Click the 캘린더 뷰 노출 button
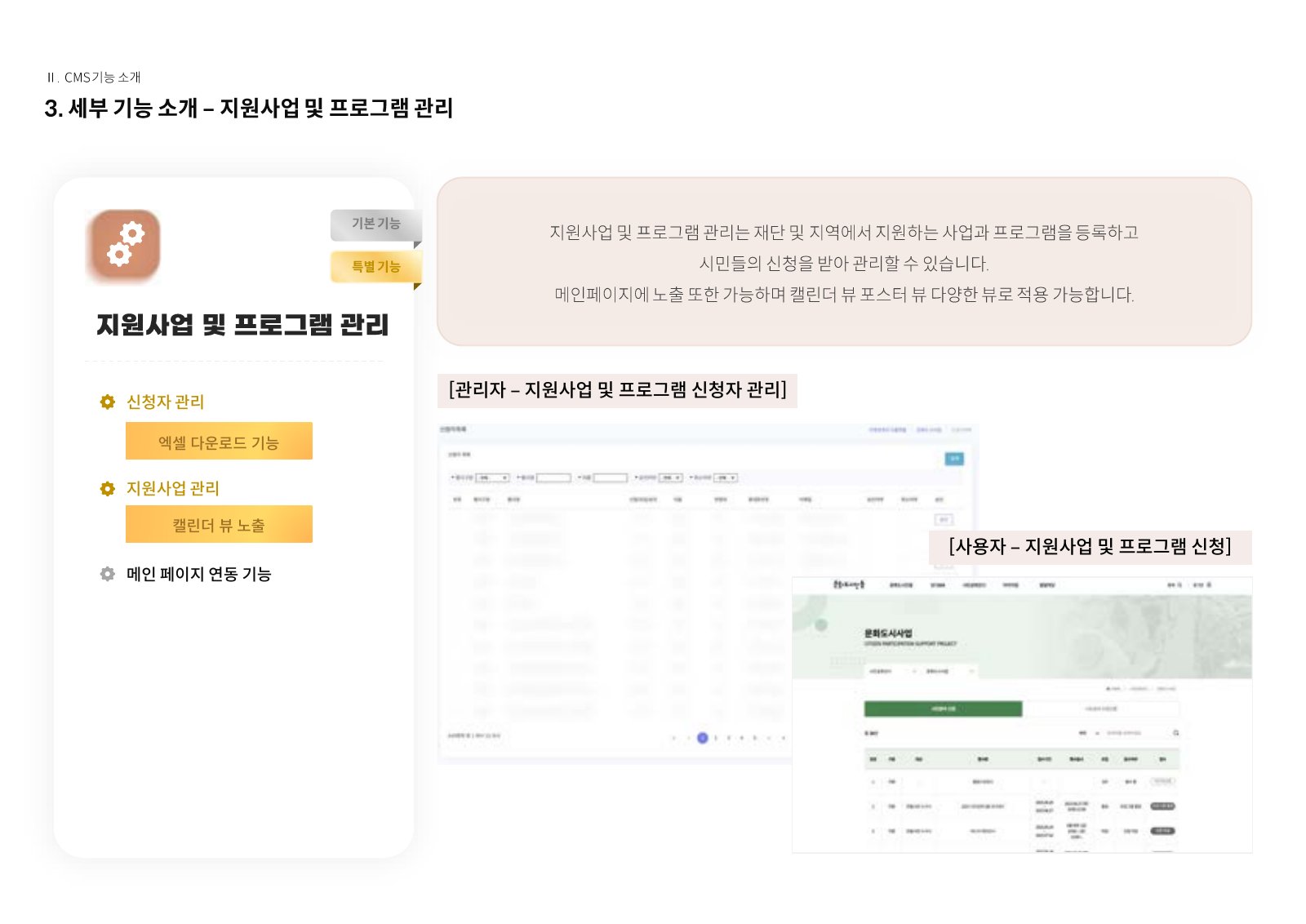Viewport: 1306px width, 924px height. click(219, 525)
